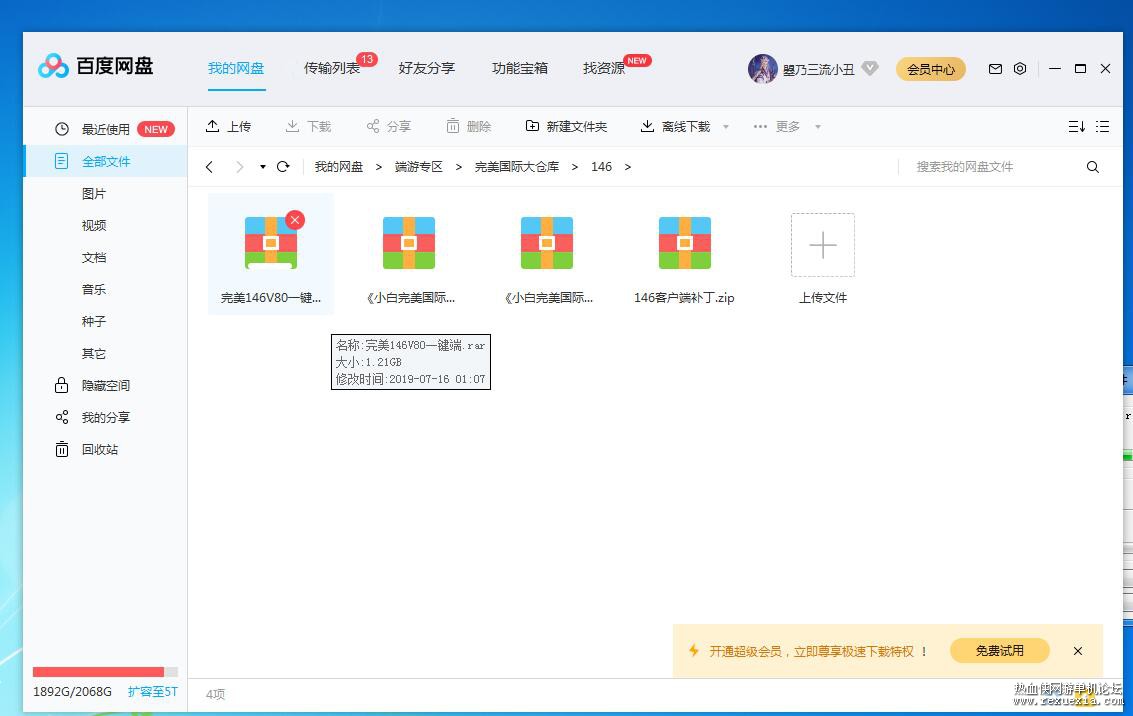Click the 离线下载 toolbar button
The height and width of the screenshot is (716, 1133).
[x=676, y=126]
